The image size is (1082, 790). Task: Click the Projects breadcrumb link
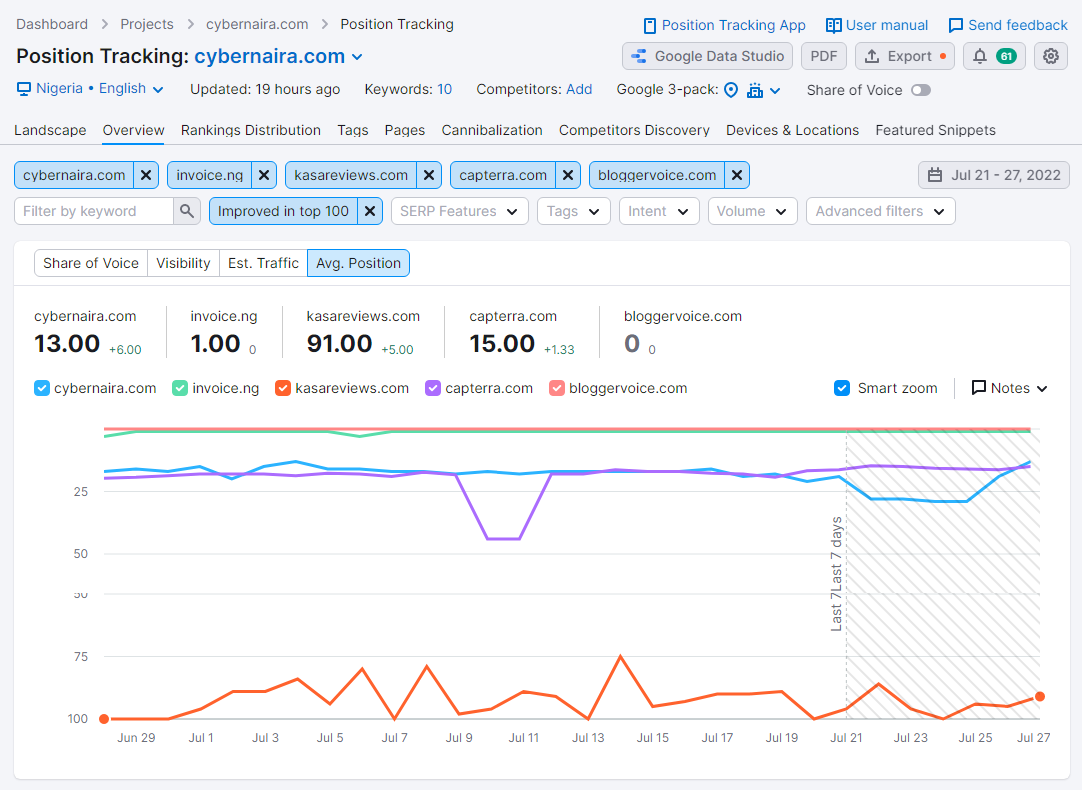click(147, 24)
